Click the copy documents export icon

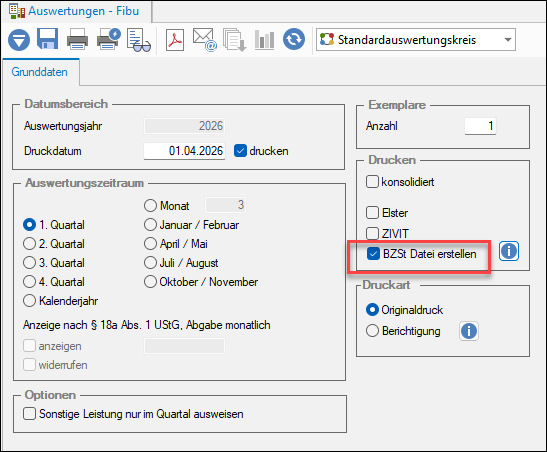pos(234,40)
